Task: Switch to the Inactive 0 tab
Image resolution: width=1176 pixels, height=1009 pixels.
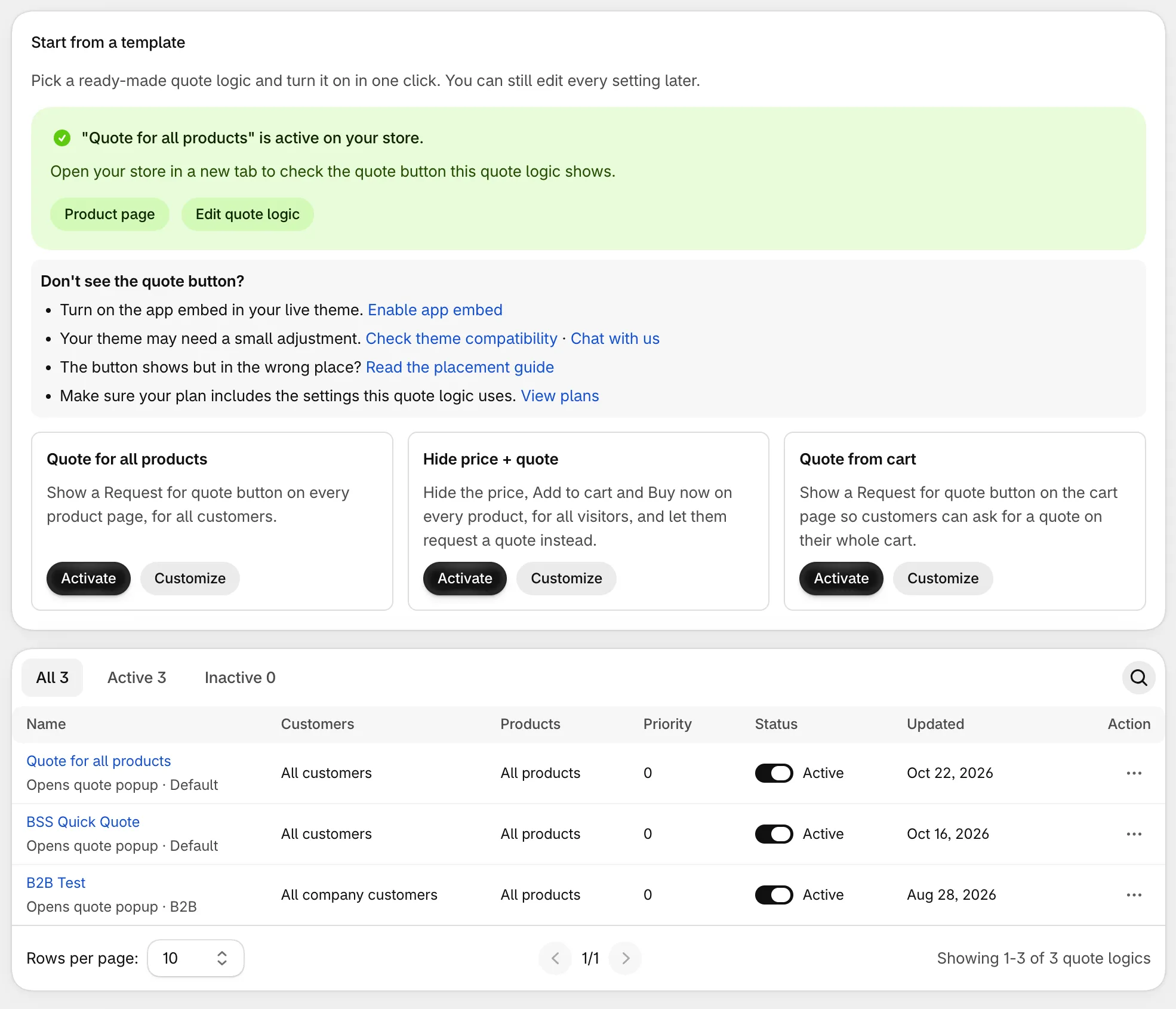Action: (240, 678)
